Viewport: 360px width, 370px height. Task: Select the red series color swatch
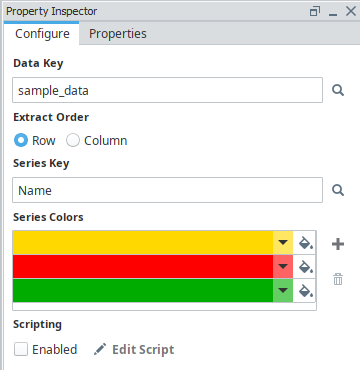click(x=143, y=267)
